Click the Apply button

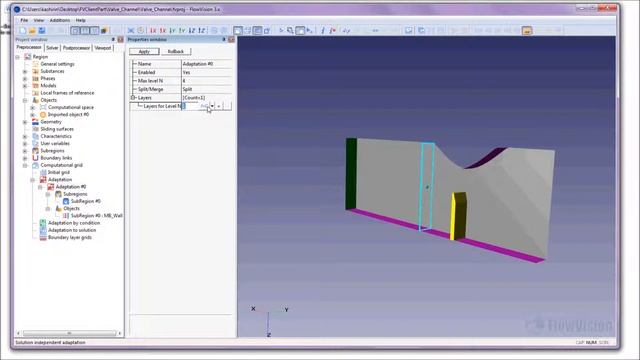click(x=144, y=51)
